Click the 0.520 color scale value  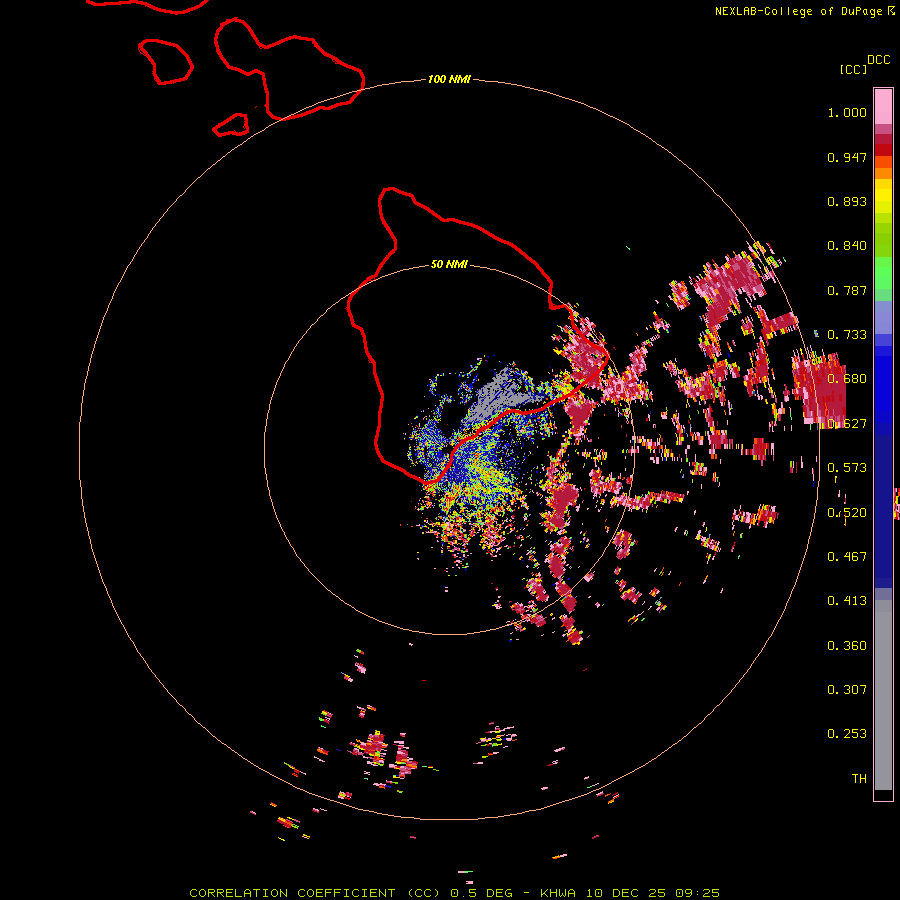click(x=847, y=513)
